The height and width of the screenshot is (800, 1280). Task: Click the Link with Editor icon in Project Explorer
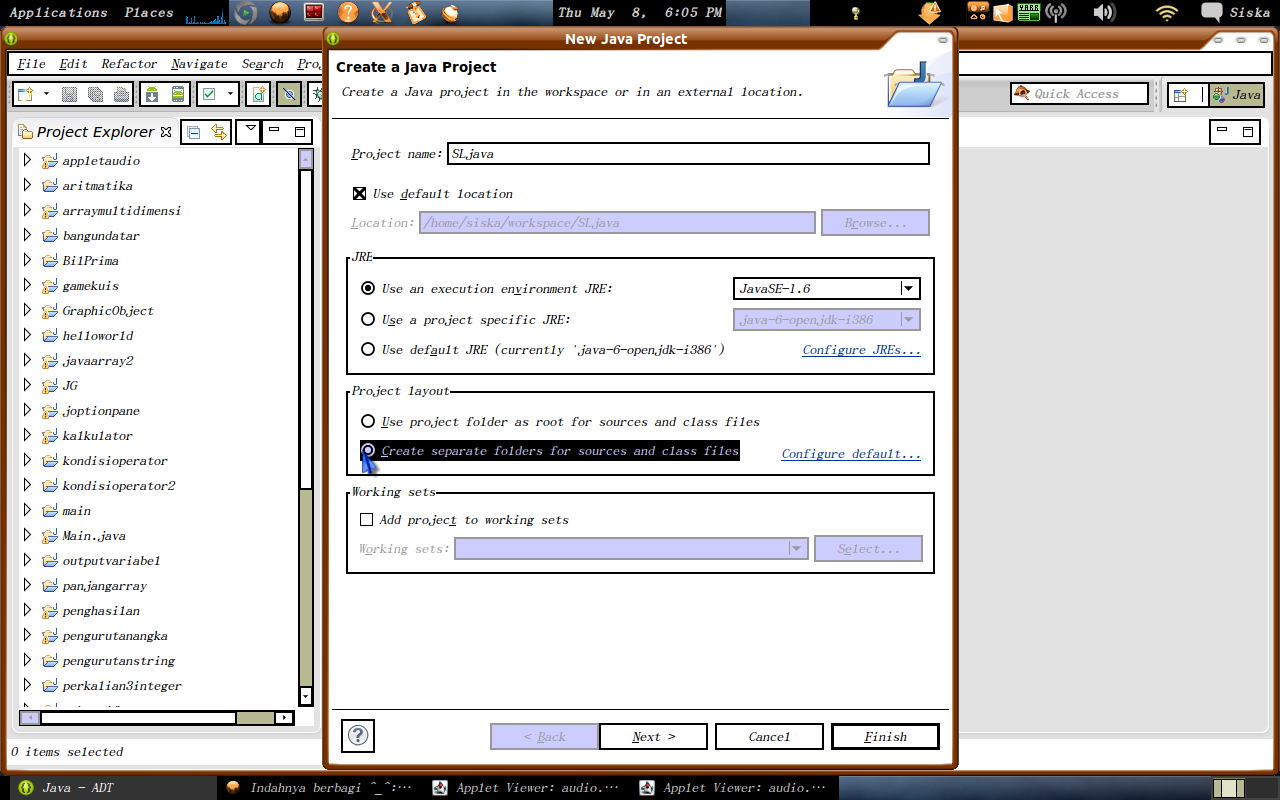pyautogui.click(x=219, y=132)
